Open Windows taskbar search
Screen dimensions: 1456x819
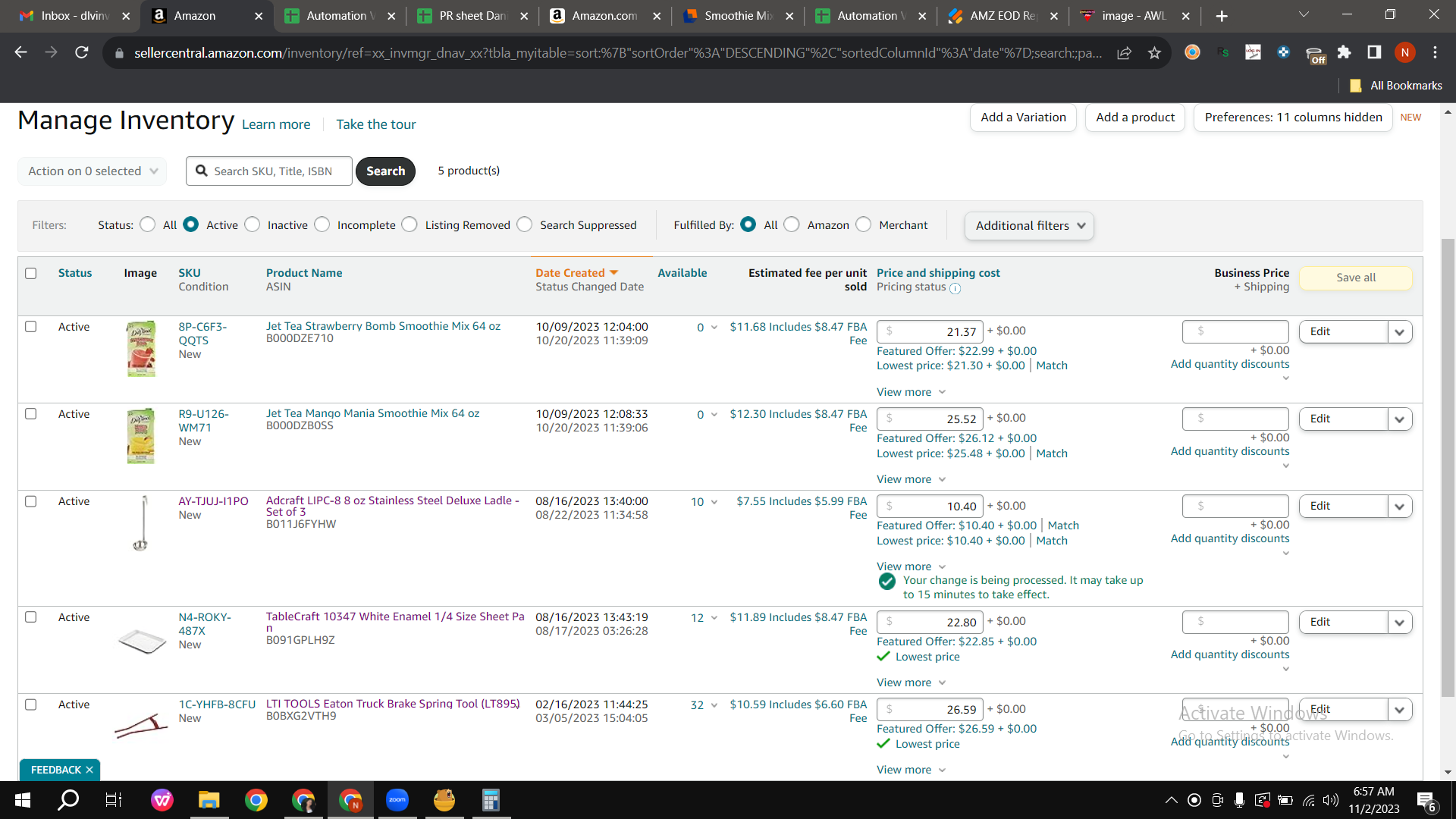68,800
